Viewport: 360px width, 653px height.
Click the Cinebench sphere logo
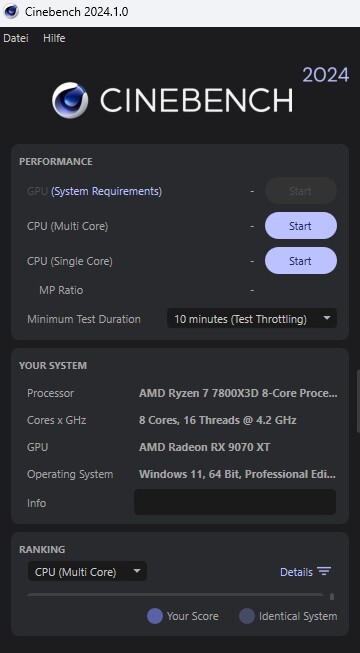coord(70,100)
